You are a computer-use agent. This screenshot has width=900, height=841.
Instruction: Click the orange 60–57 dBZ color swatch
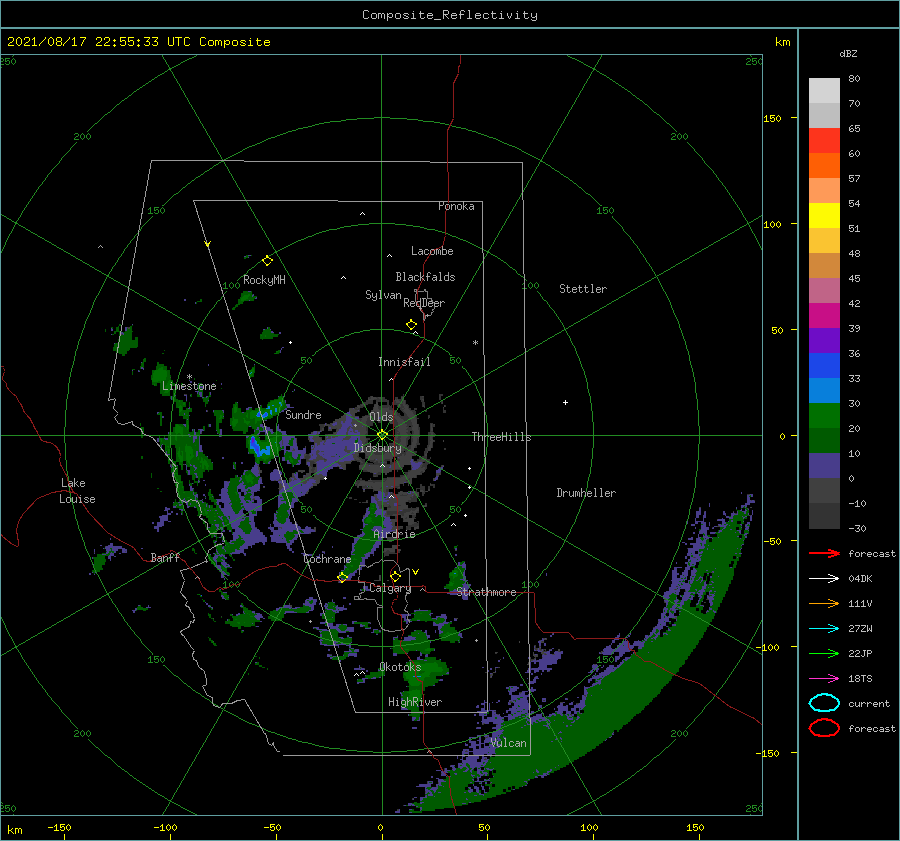click(824, 166)
